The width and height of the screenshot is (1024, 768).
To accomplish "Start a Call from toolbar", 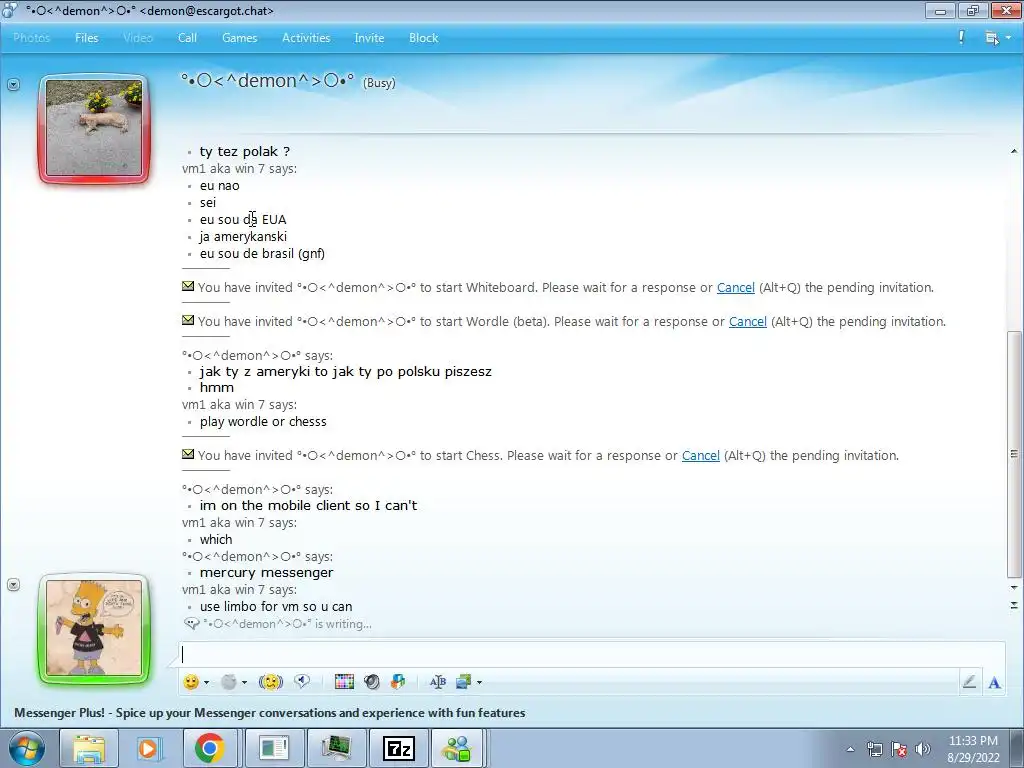I will point(187,38).
